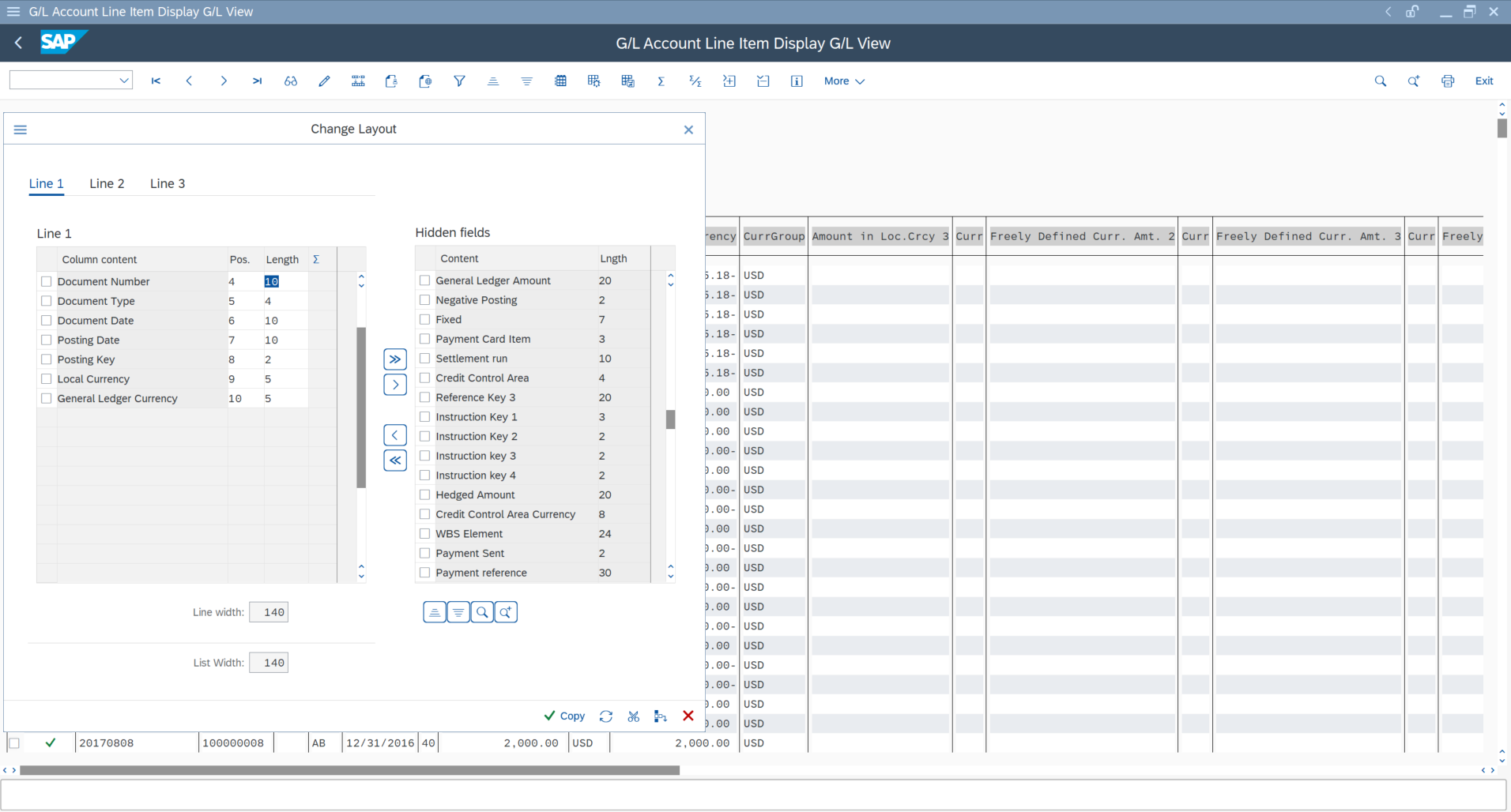Click the refresh icon in the dialog footer

605,716
